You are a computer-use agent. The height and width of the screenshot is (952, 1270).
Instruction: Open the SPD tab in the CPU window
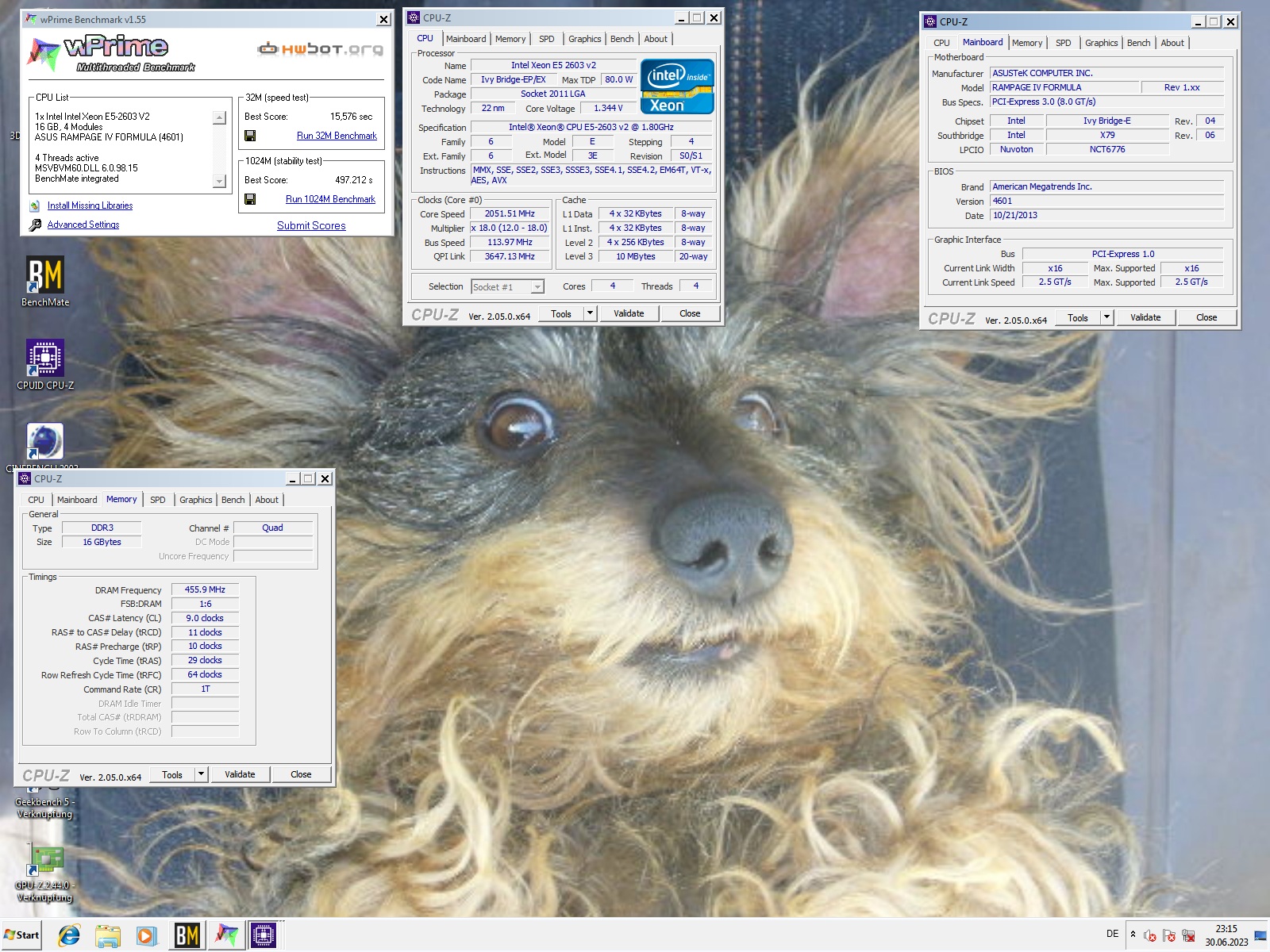click(547, 39)
